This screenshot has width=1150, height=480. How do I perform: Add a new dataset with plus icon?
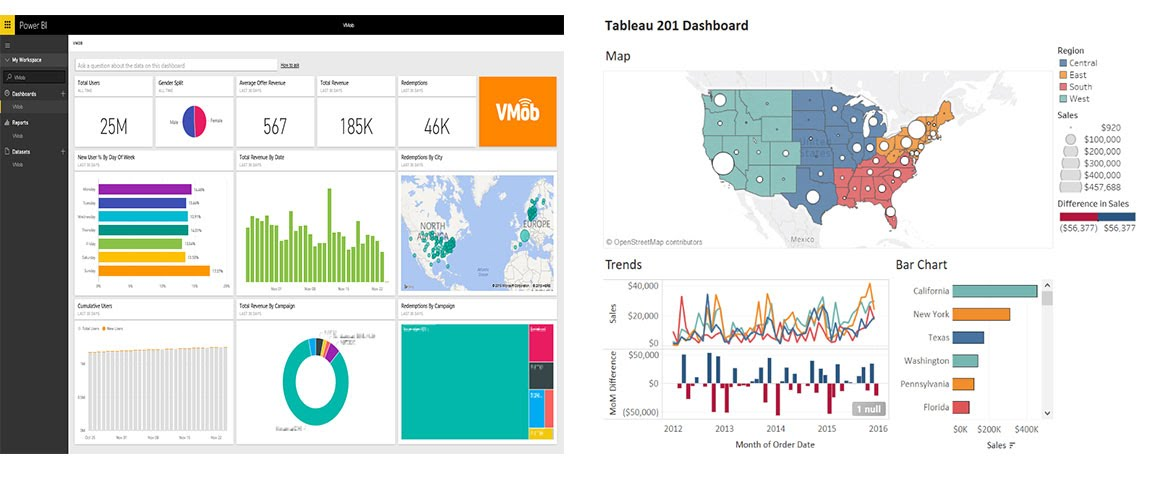(x=62, y=151)
